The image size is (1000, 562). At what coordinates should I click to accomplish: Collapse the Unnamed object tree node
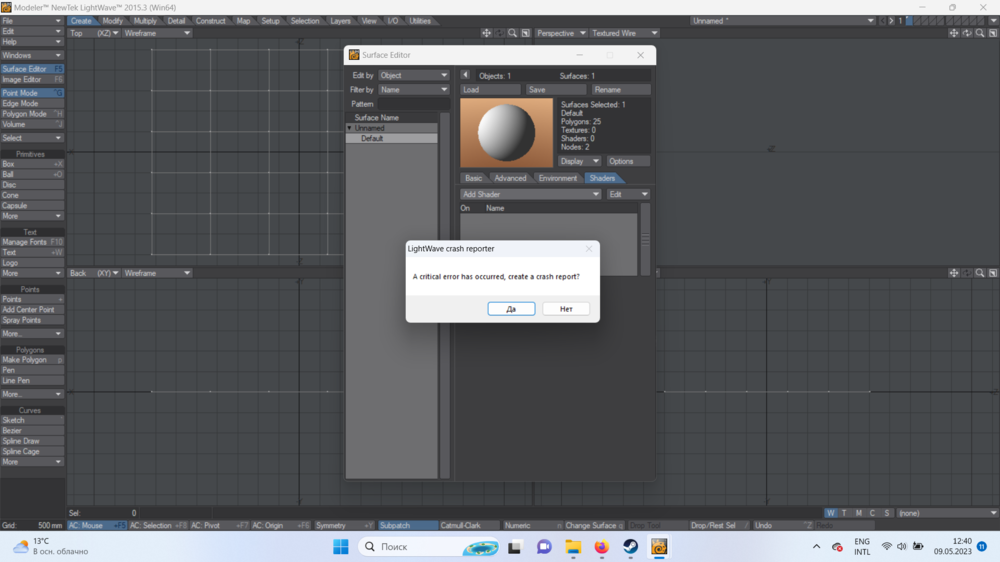(x=350, y=128)
